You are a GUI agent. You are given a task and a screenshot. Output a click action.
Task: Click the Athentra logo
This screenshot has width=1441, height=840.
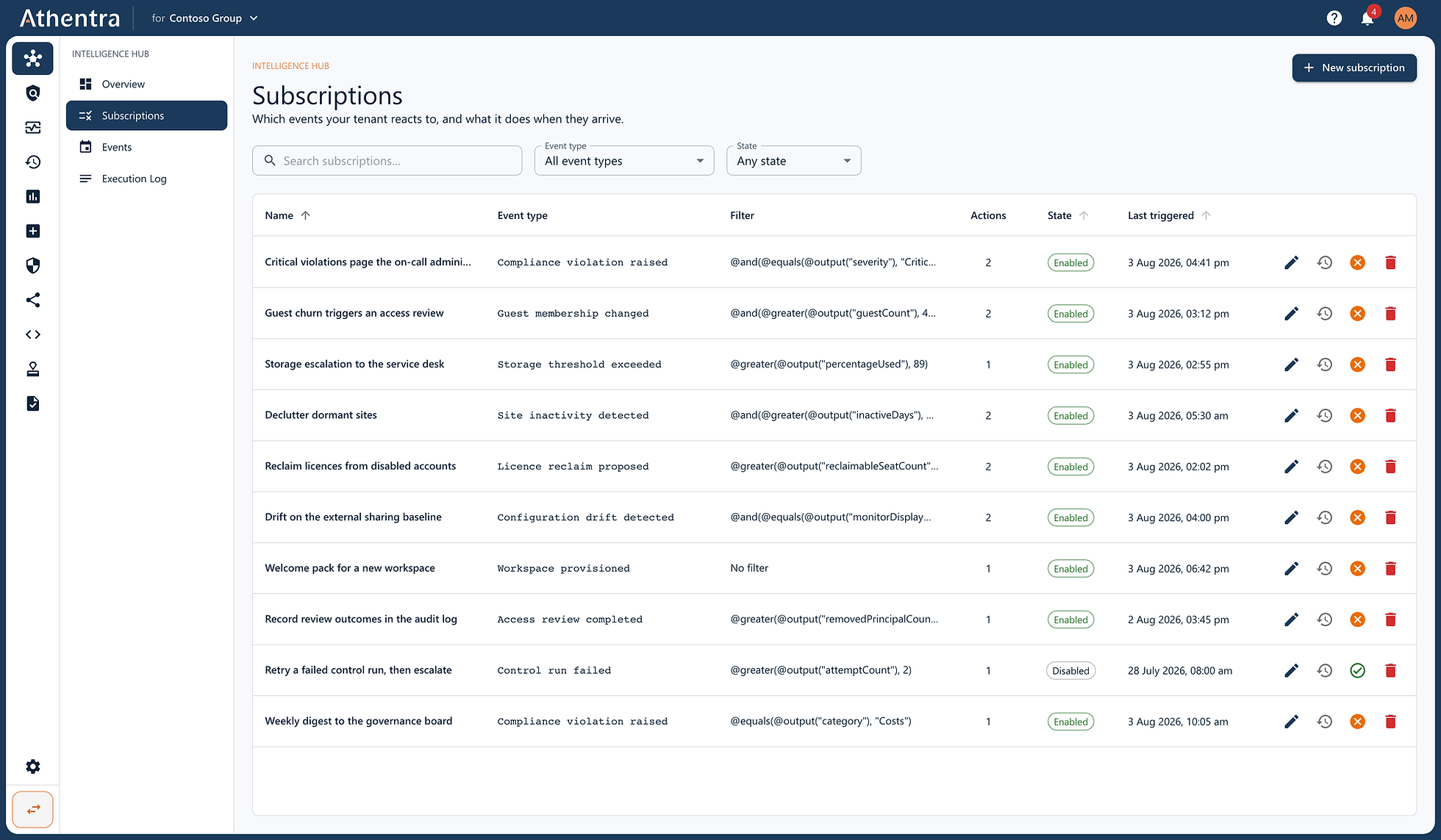click(x=70, y=18)
